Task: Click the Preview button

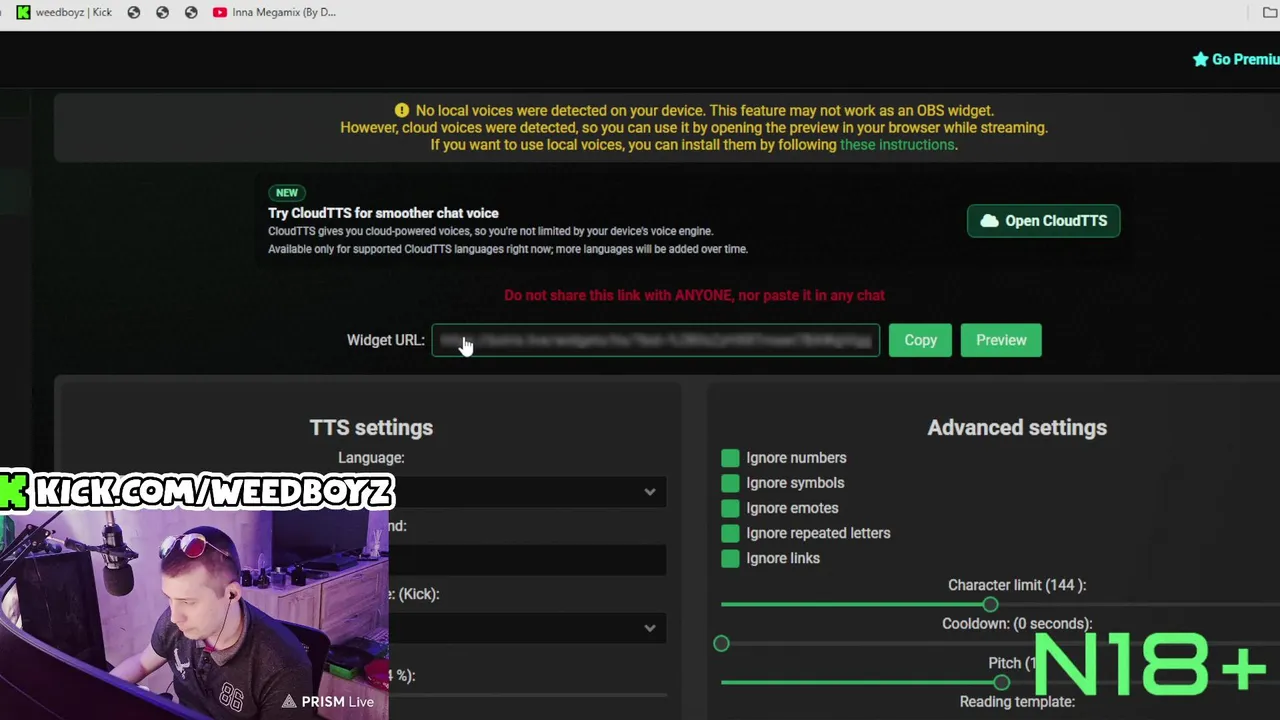Action: (1001, 340)
